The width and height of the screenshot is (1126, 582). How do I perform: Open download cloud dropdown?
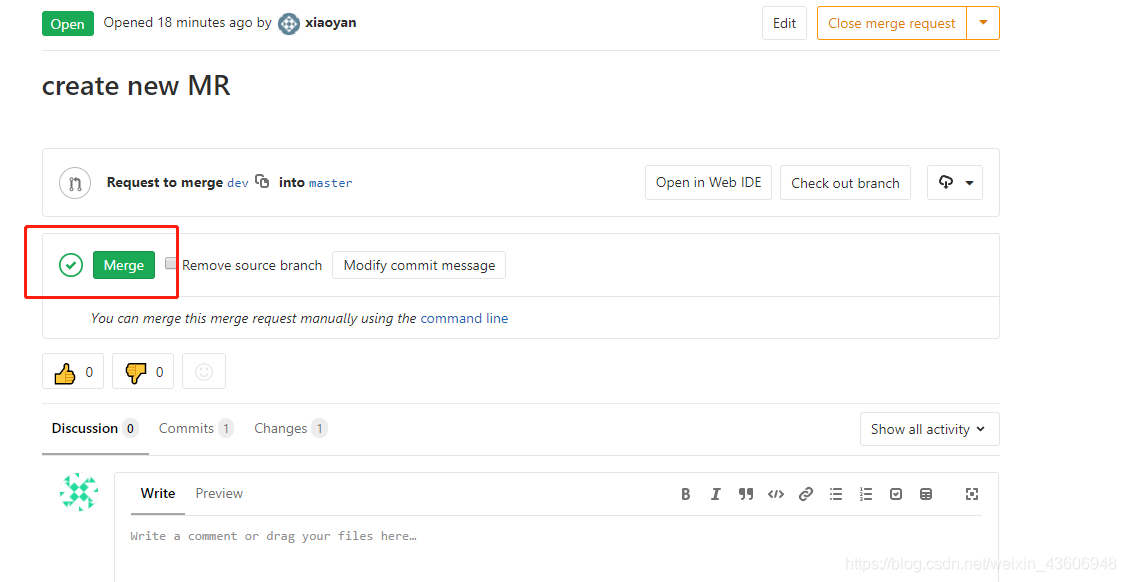(x=955, y=183)
